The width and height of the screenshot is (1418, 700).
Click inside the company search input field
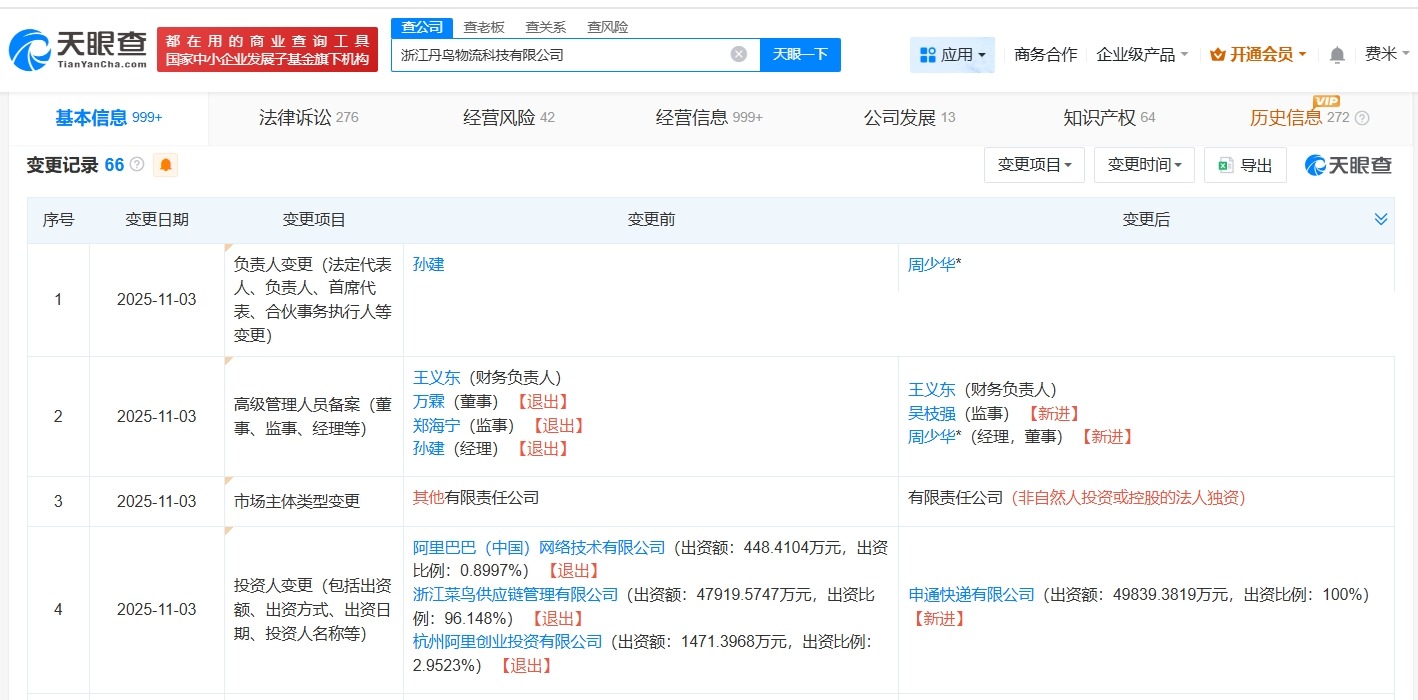pos(570,55)
